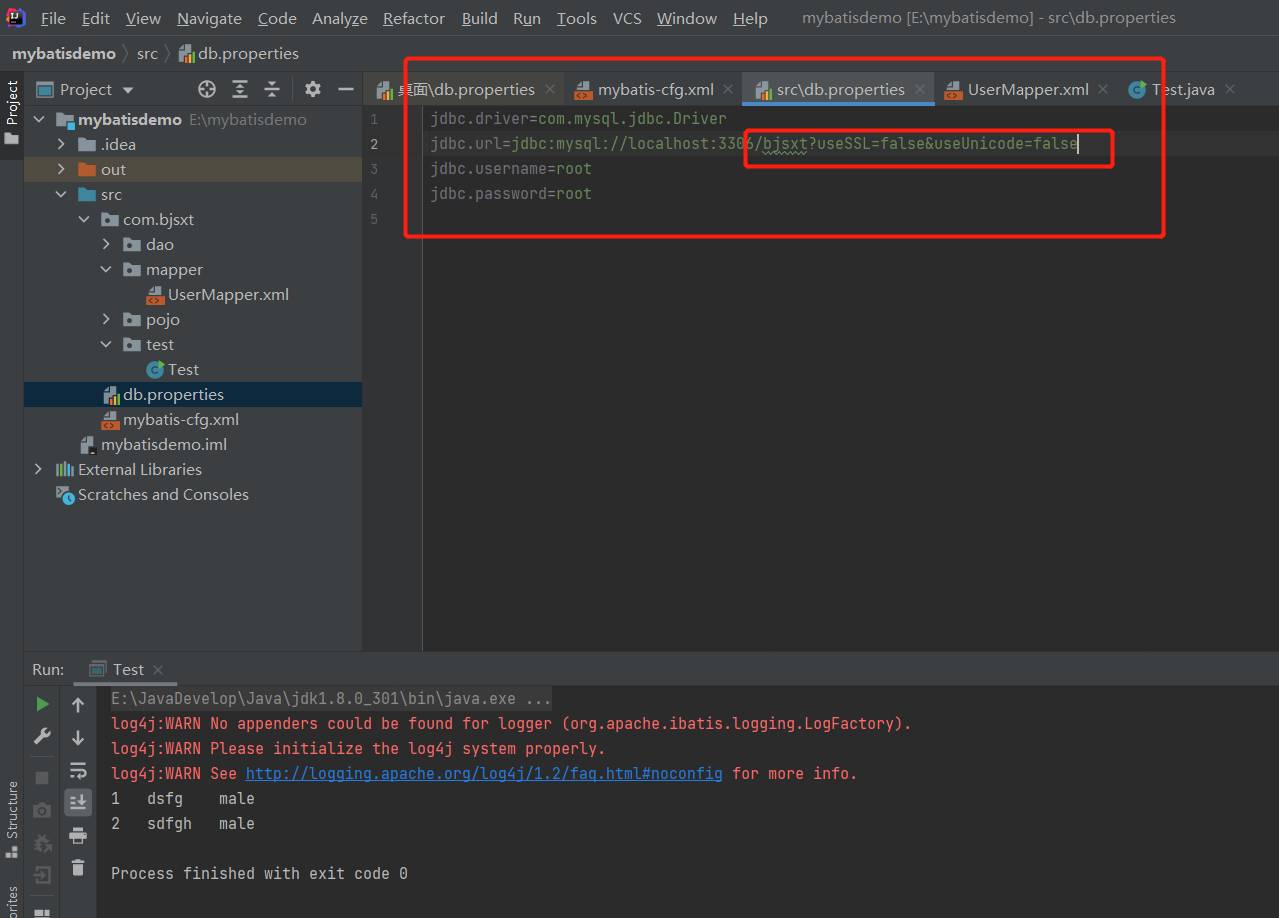This screenshot has height=918, width=1279.
Task: Click the down arrow in Run console
Action: (x=78, y=738)
